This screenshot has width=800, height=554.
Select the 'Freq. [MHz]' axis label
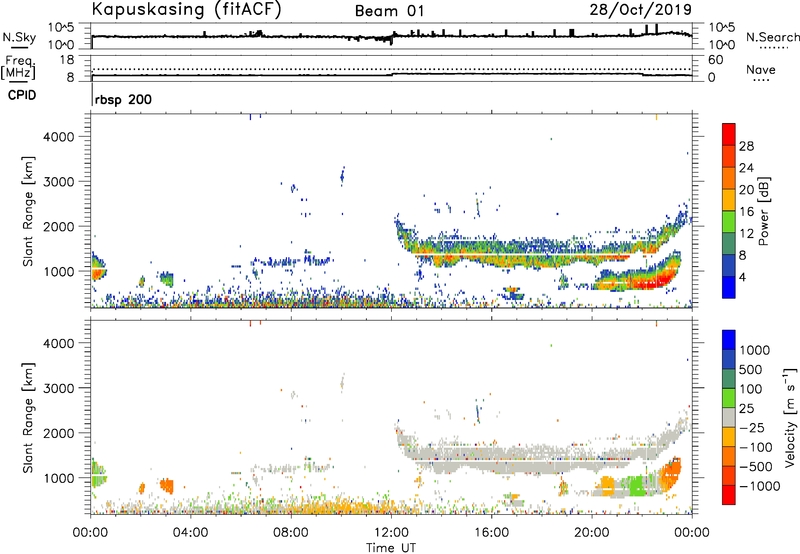(x=18, y=68)
